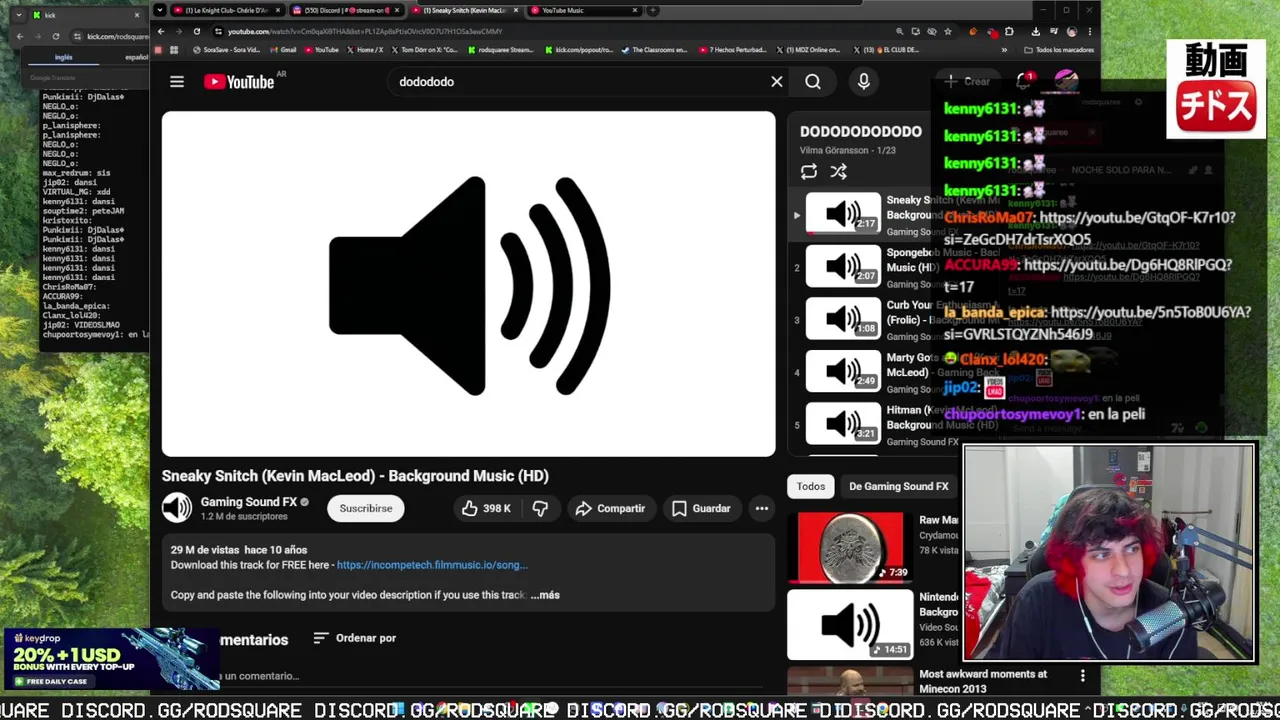
Task: Play Curb Your Enthusiasm playlist thumbnail
Action: [x=843, y=318]
